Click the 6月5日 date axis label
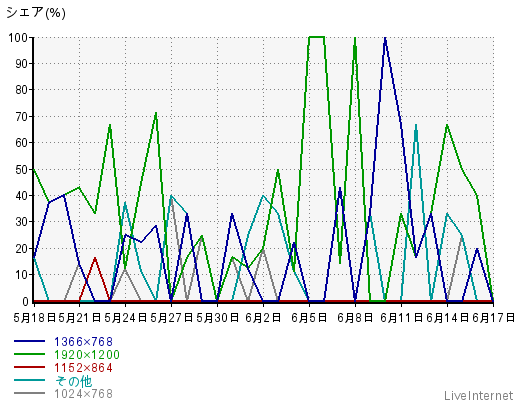Screen dimensions: 520x405 coord(309,318)
